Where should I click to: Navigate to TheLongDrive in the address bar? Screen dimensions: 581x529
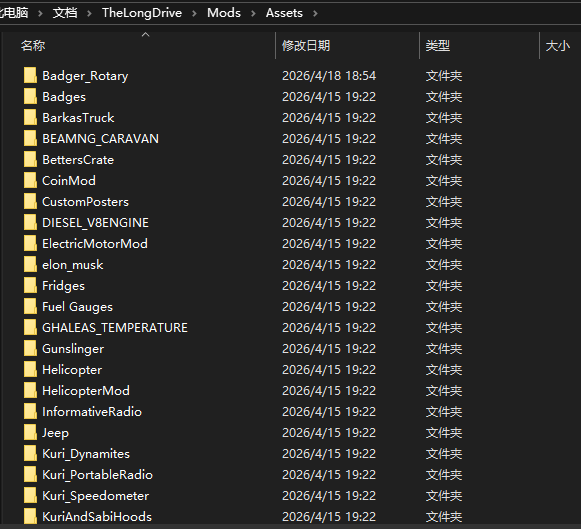[142, 13]
